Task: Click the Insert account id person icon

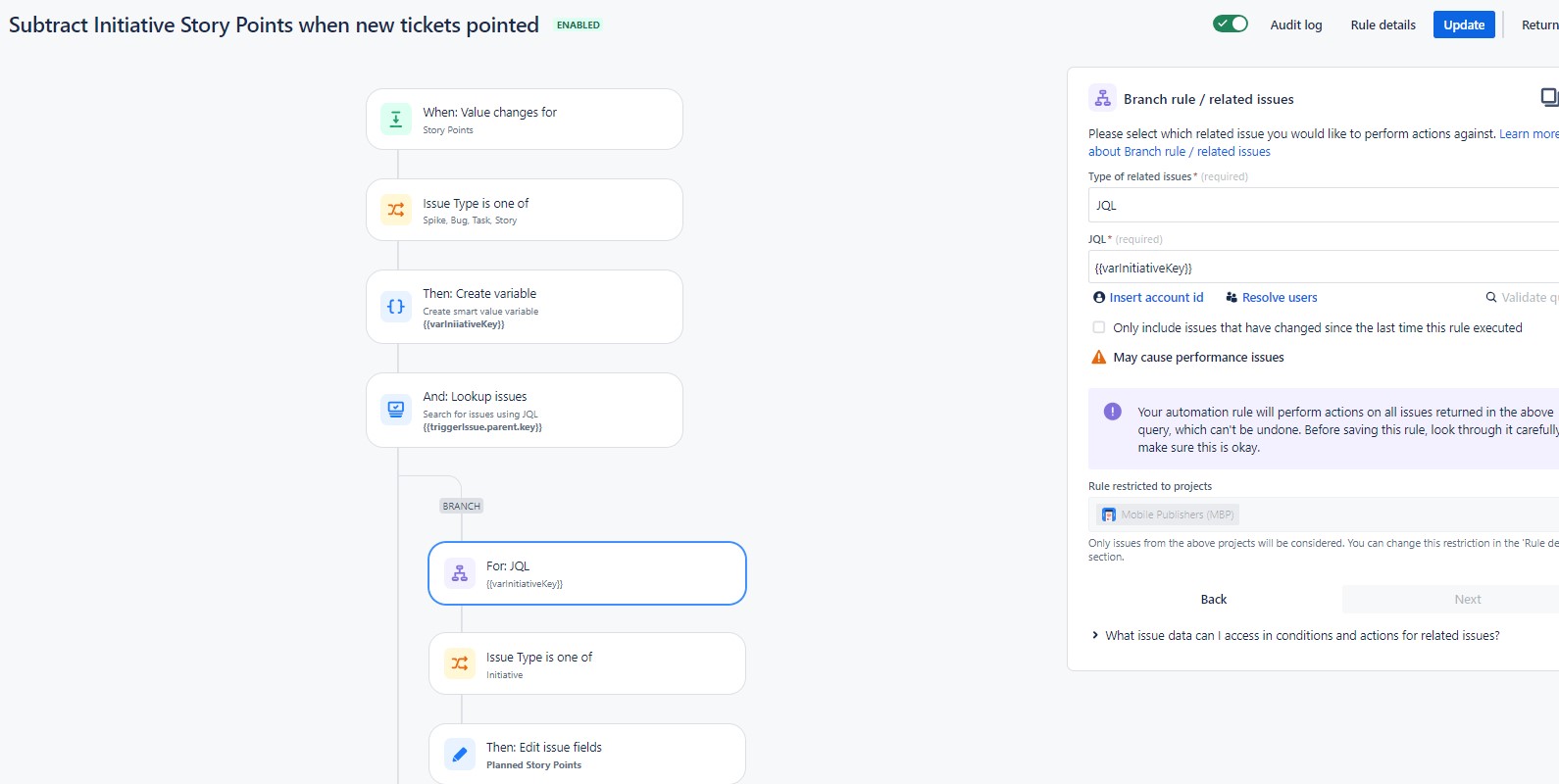Action: click(1097, 297)
